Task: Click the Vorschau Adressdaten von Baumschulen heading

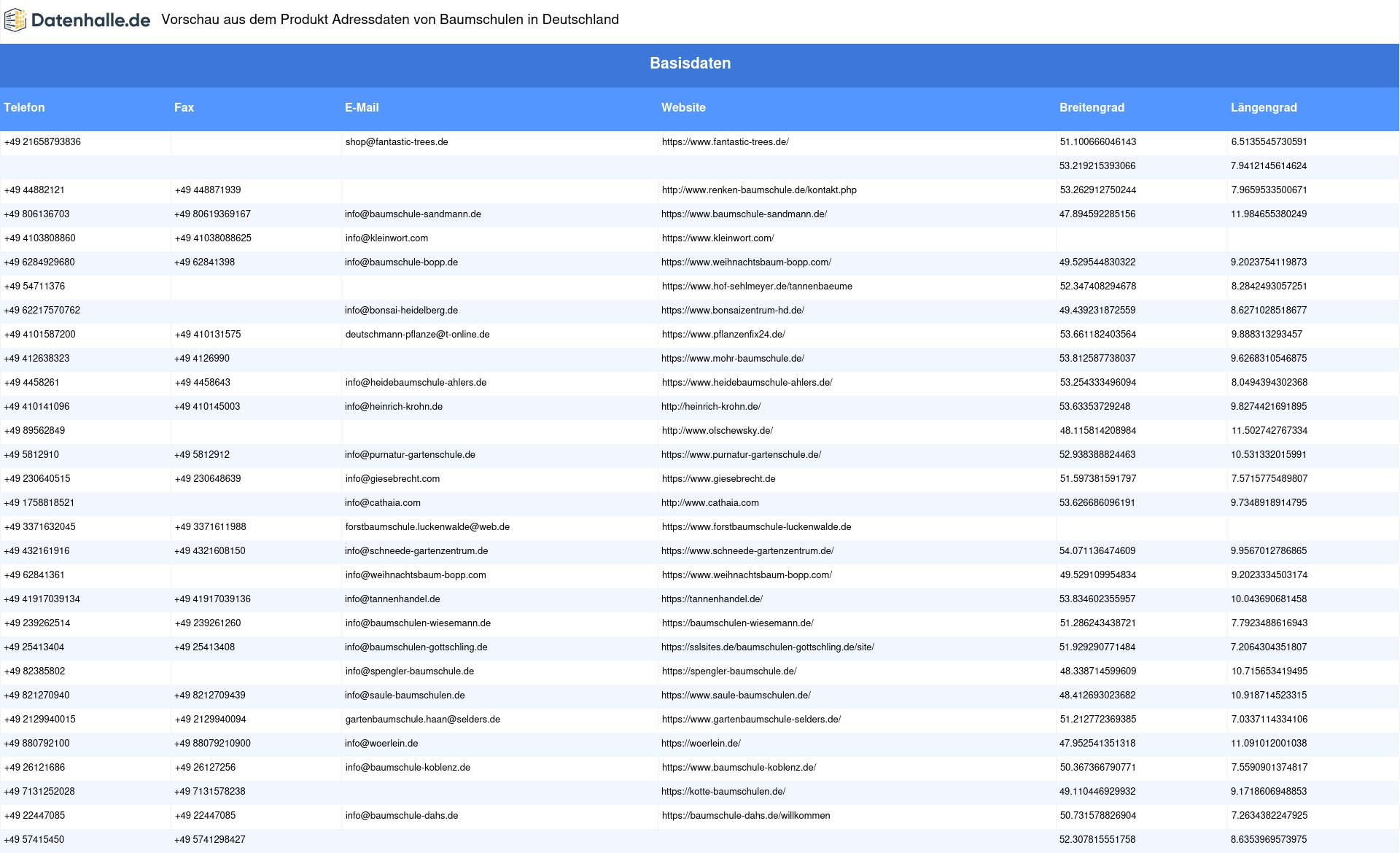Action: tap(390, 20)
